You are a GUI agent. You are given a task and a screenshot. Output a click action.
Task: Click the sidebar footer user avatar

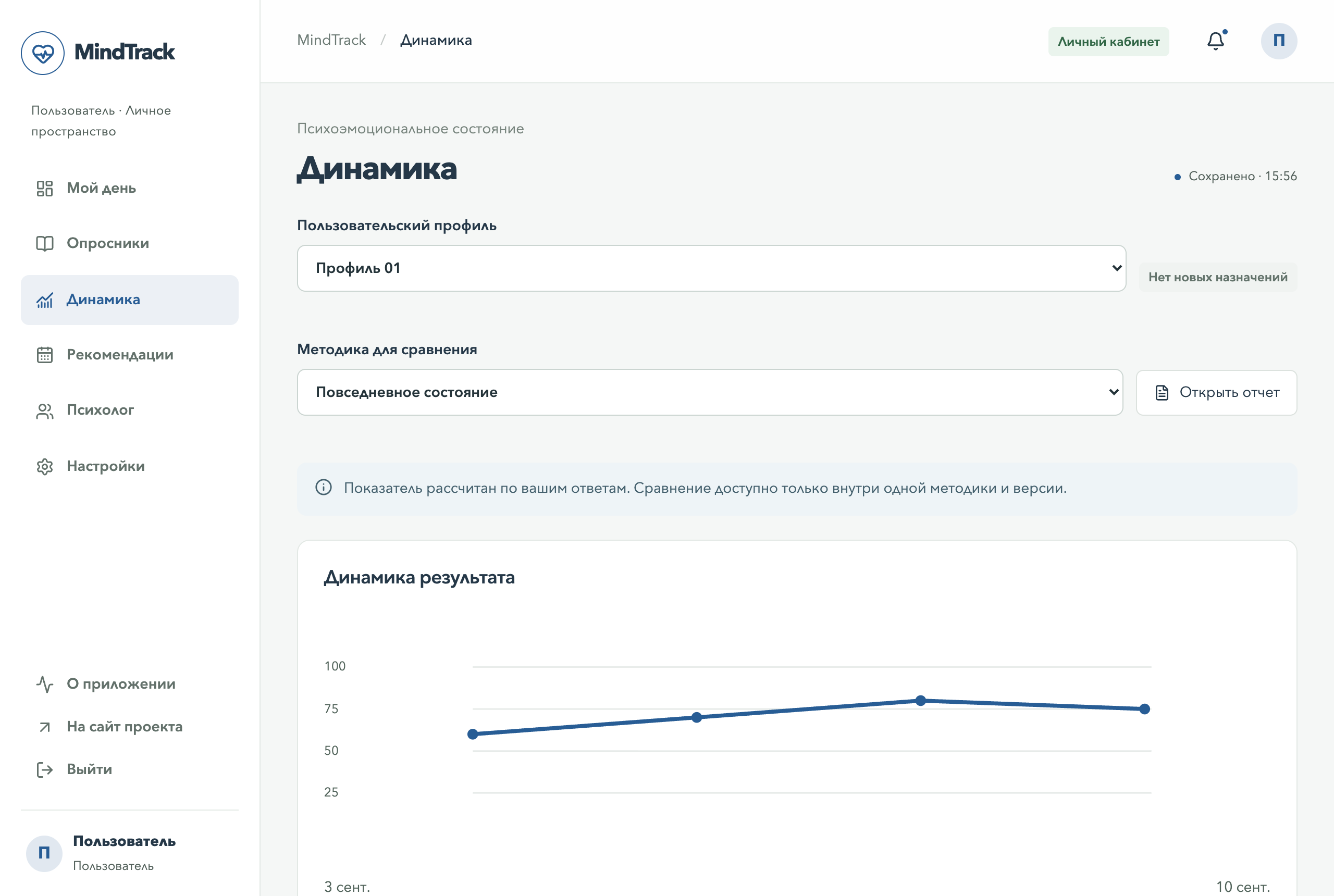[x=44, y=853]
